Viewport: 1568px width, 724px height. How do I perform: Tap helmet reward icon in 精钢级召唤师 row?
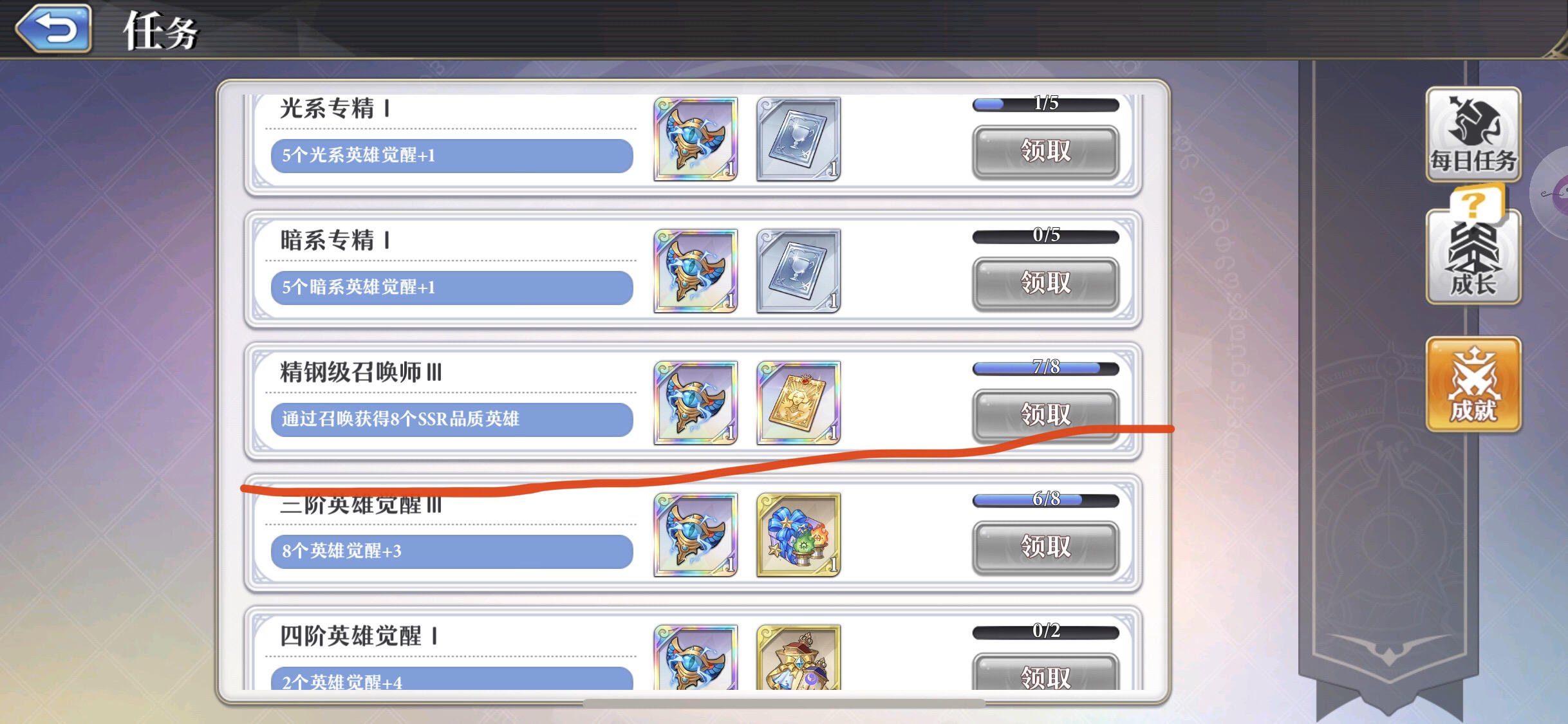pyautogui.click(x=696, y=403)
